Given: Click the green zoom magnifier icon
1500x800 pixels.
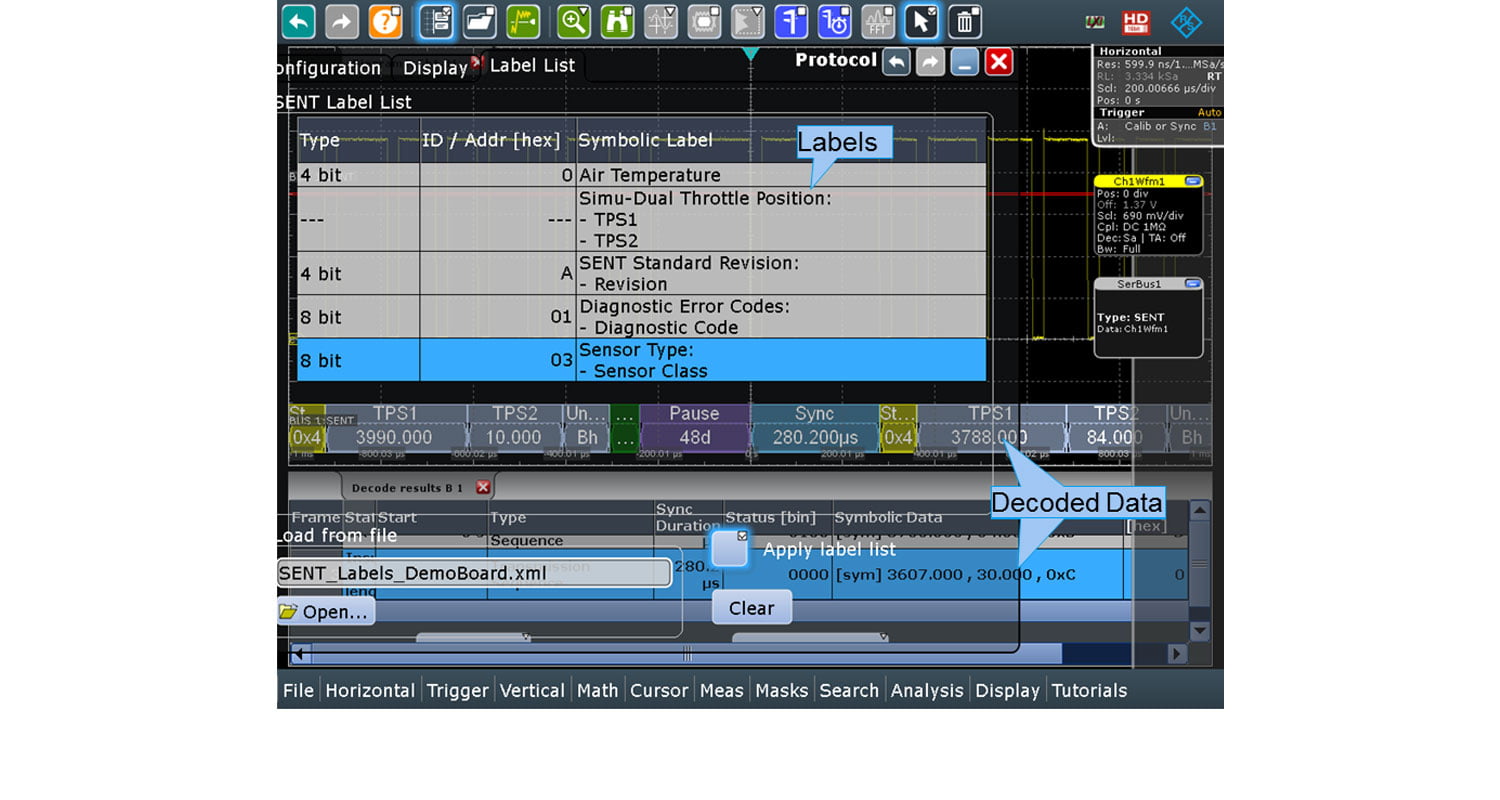Looking at the screenshot, I should 574,21.
